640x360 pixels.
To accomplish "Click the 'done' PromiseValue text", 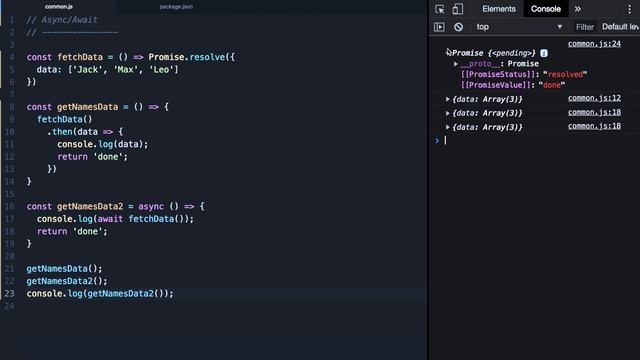I will (x=551, y=85).
